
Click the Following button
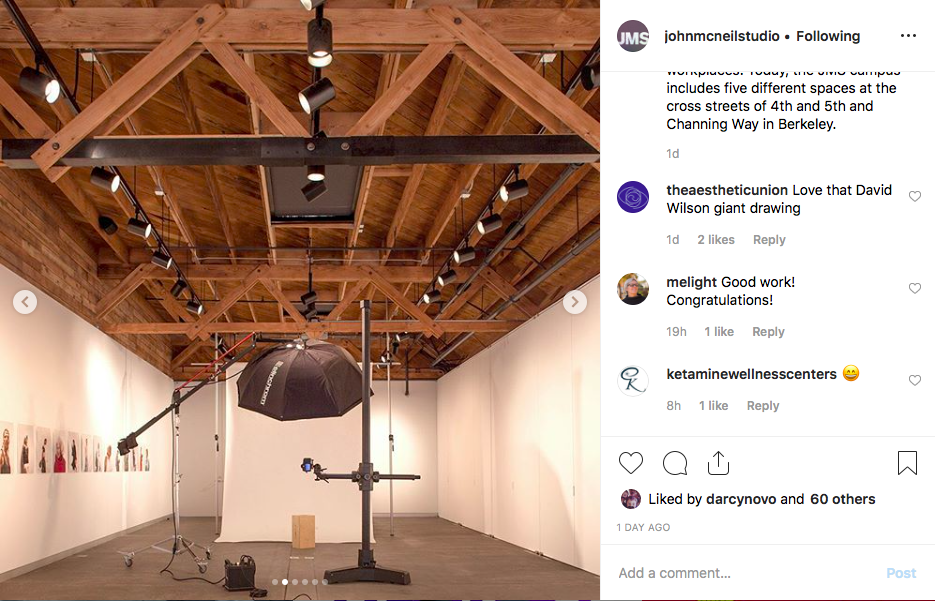(x=828, y=36)
